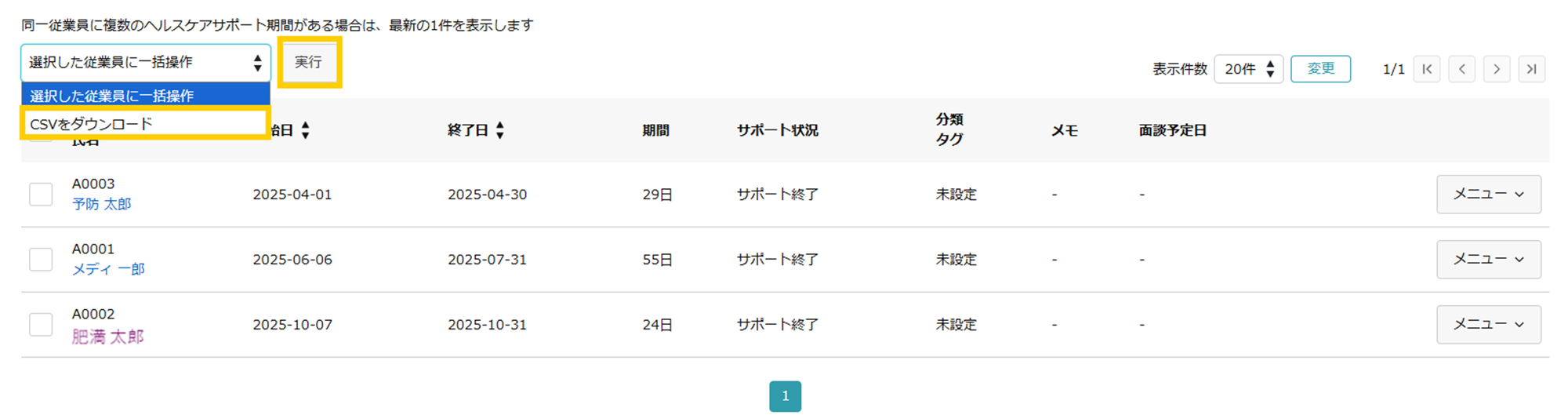Go to the previous page arrow

(x=1461, y=69)
